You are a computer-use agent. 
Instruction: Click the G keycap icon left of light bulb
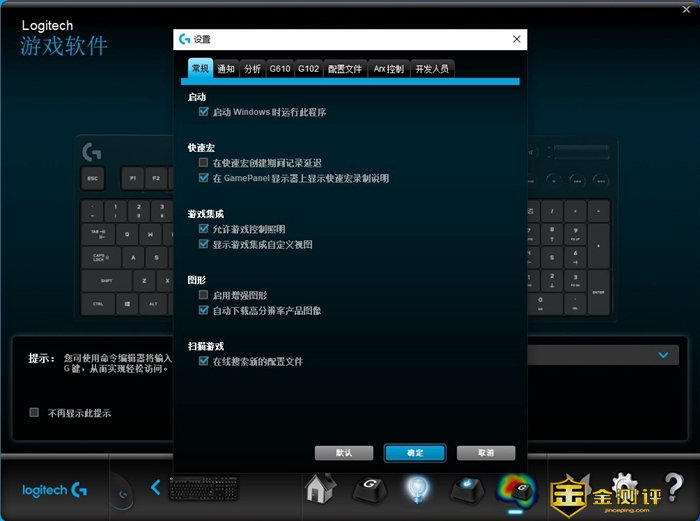click(368, 489)
